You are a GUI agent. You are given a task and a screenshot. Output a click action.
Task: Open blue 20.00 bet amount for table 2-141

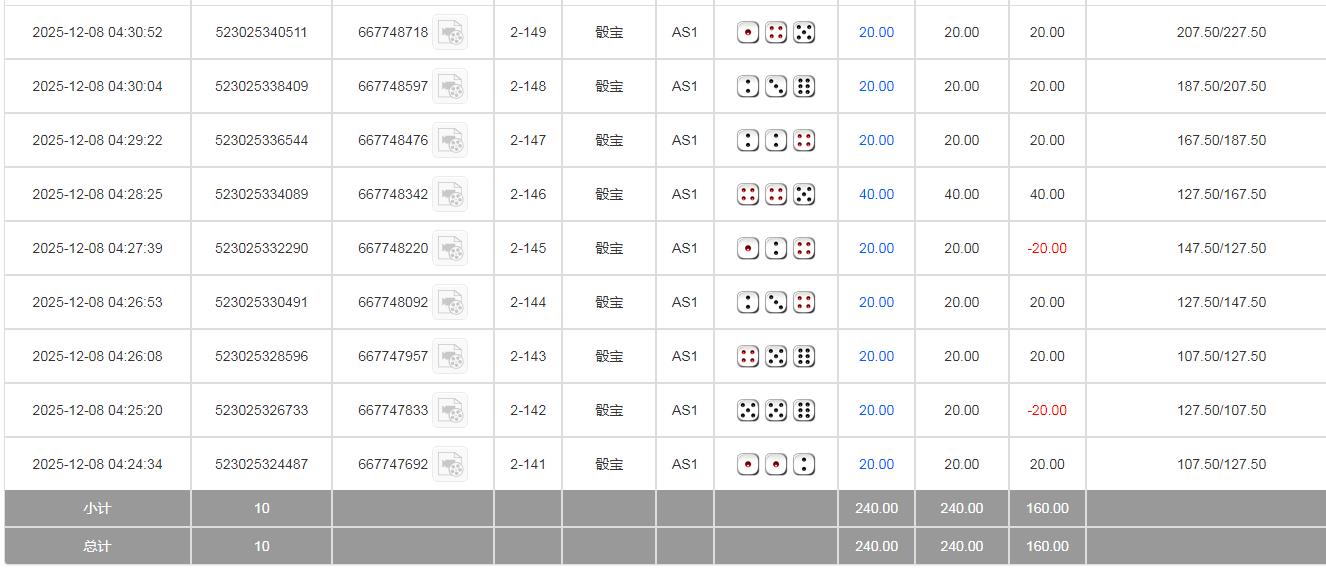(x=876, y=465)
